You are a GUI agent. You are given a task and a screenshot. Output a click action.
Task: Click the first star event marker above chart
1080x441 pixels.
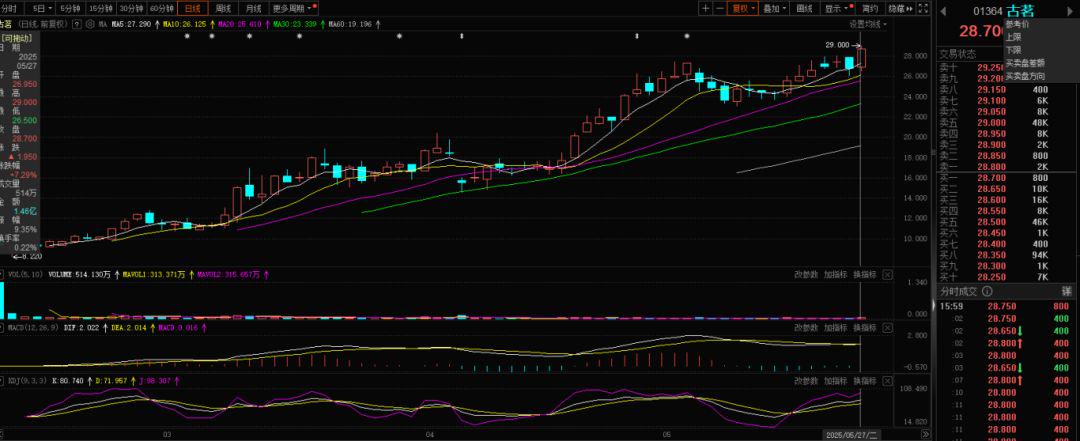(x=187, y=36)
